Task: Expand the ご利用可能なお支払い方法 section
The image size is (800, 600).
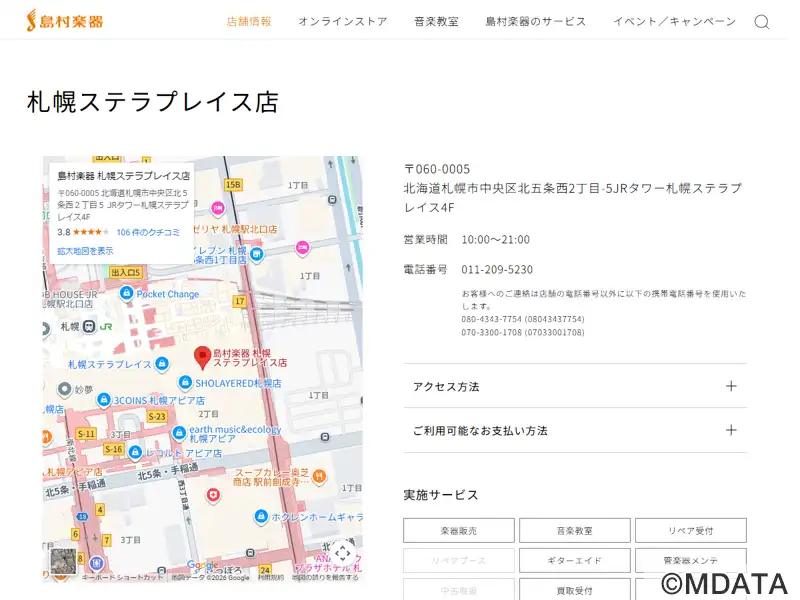Action: (x=575, y=430)
